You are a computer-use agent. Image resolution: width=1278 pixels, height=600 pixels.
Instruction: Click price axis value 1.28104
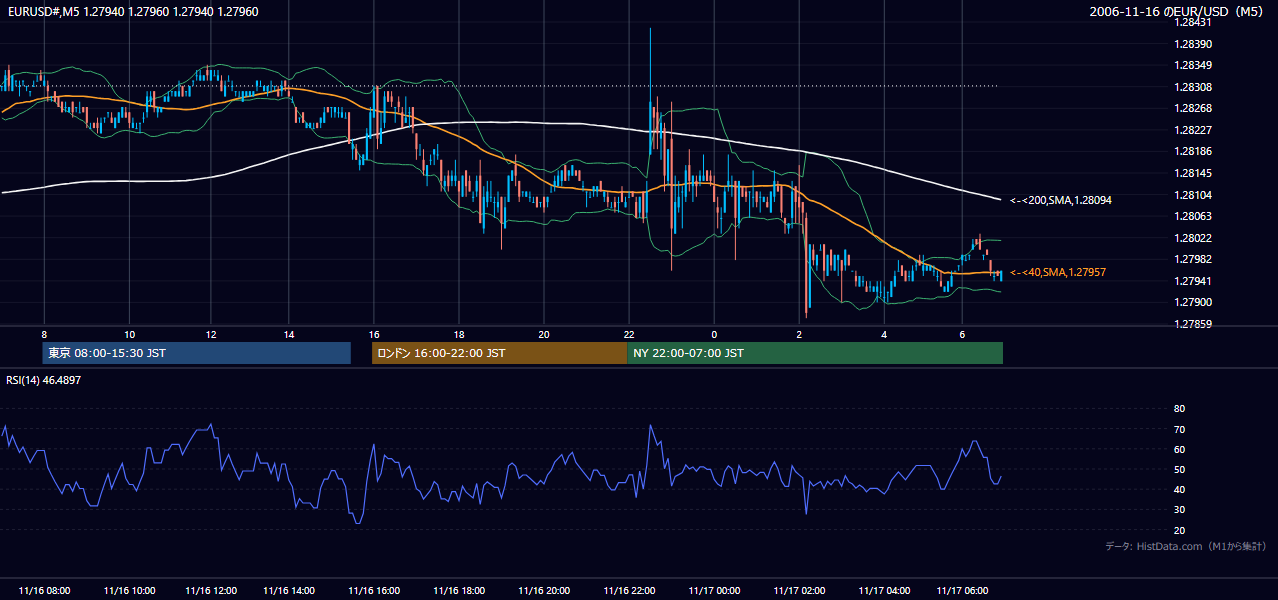tap(1194, 195)
